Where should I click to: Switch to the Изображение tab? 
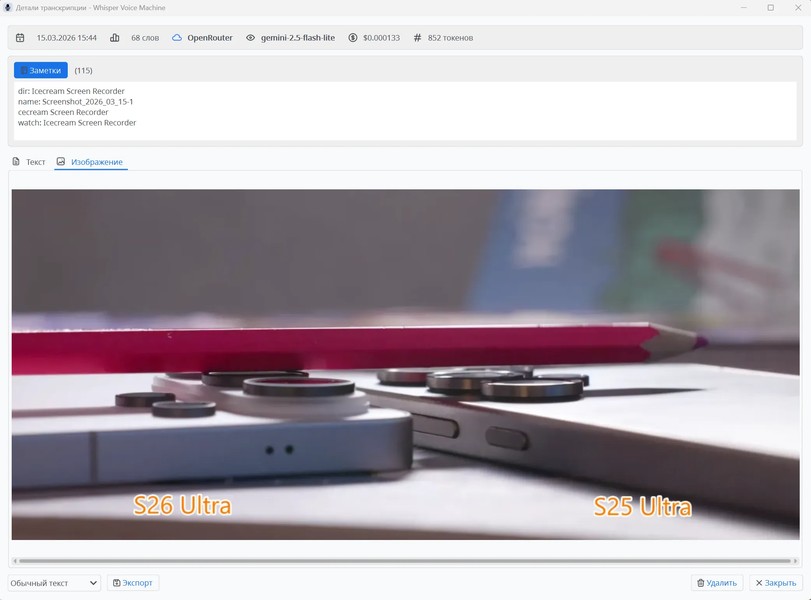pos(91,162)
